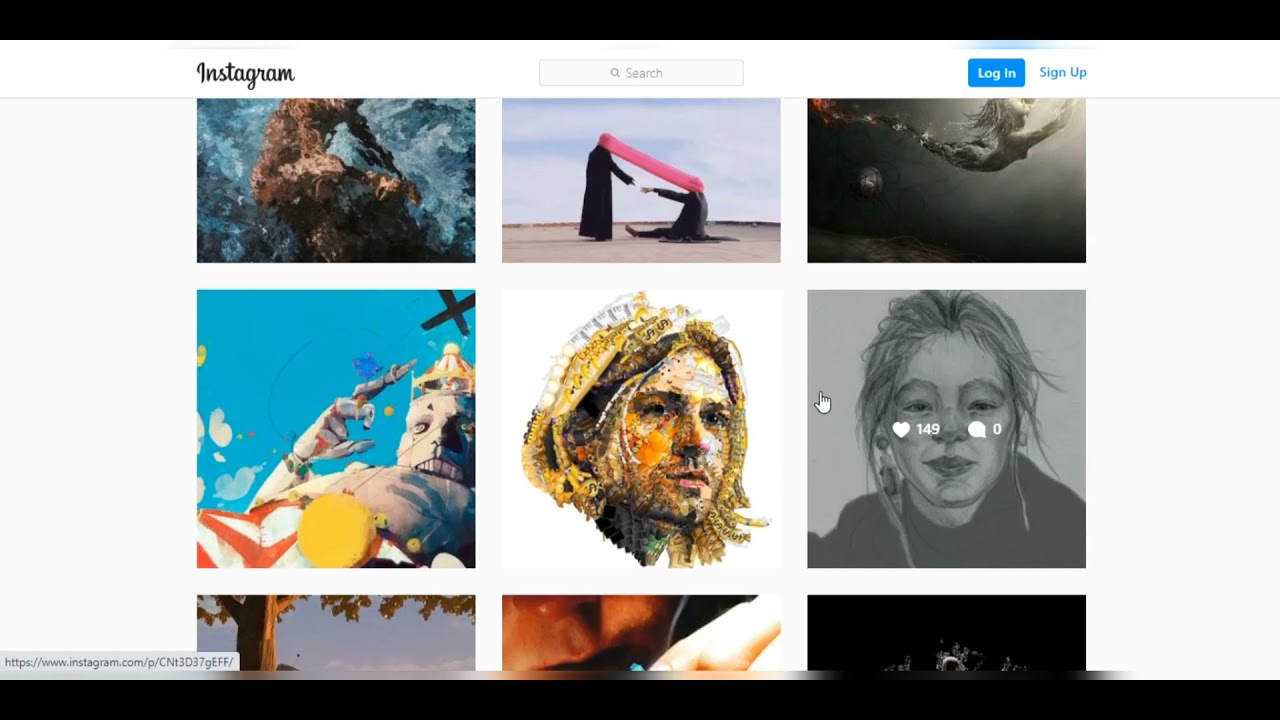
Task: Open the black background artwork post
Action: (946, 633)
